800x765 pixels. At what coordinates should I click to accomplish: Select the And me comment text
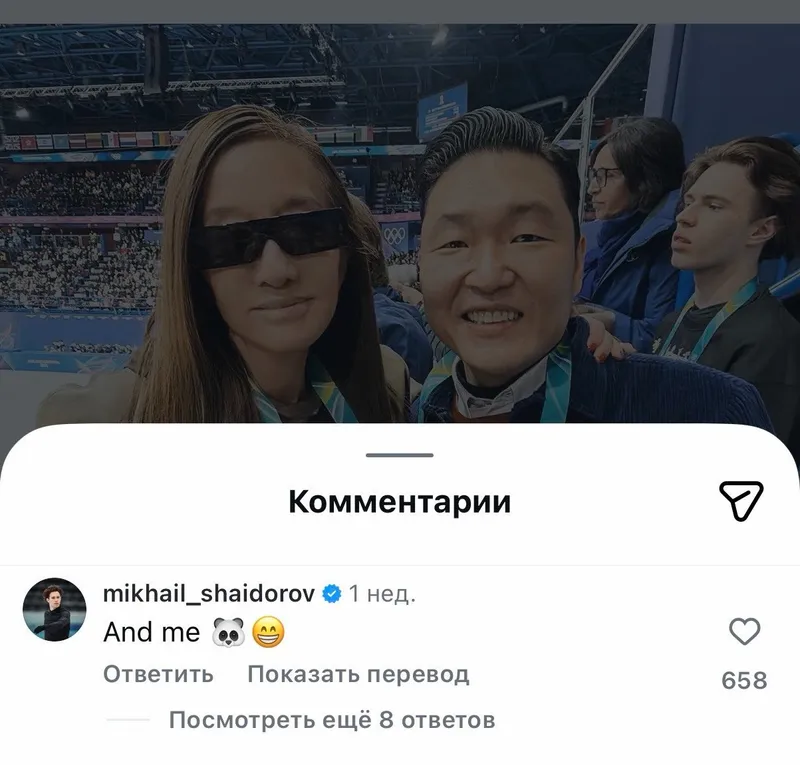click(152, 632)
